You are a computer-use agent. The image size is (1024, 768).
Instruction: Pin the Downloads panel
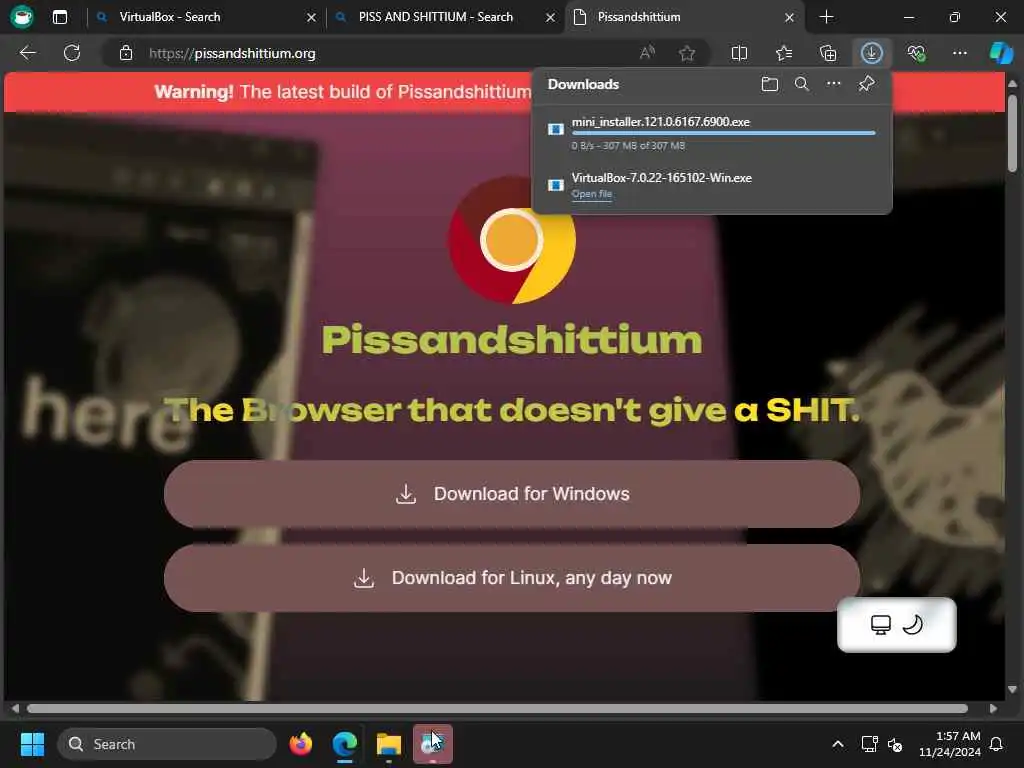click(867, 84)
